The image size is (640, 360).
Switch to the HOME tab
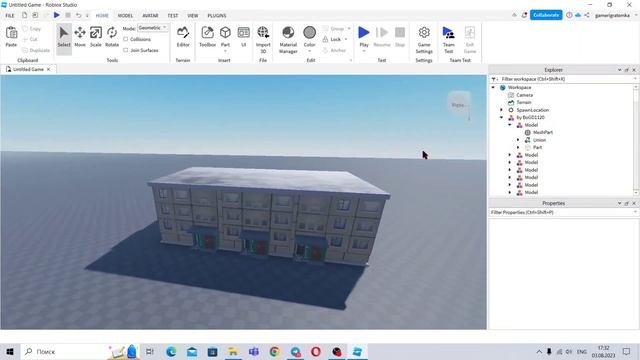tap(102, 16)
